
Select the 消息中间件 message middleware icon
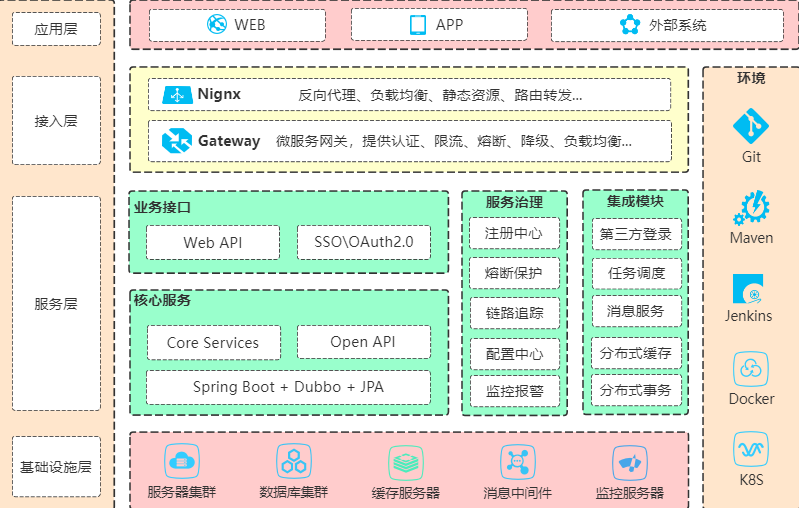pyautogui.click(x=517, y=461)
